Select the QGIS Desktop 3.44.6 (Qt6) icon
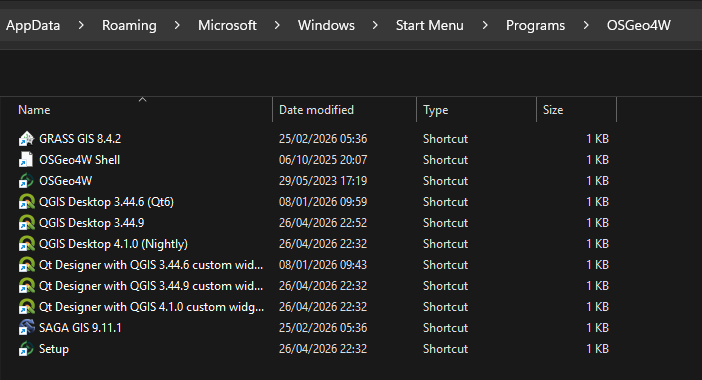 pyautogui.click(x=26, y=202)
